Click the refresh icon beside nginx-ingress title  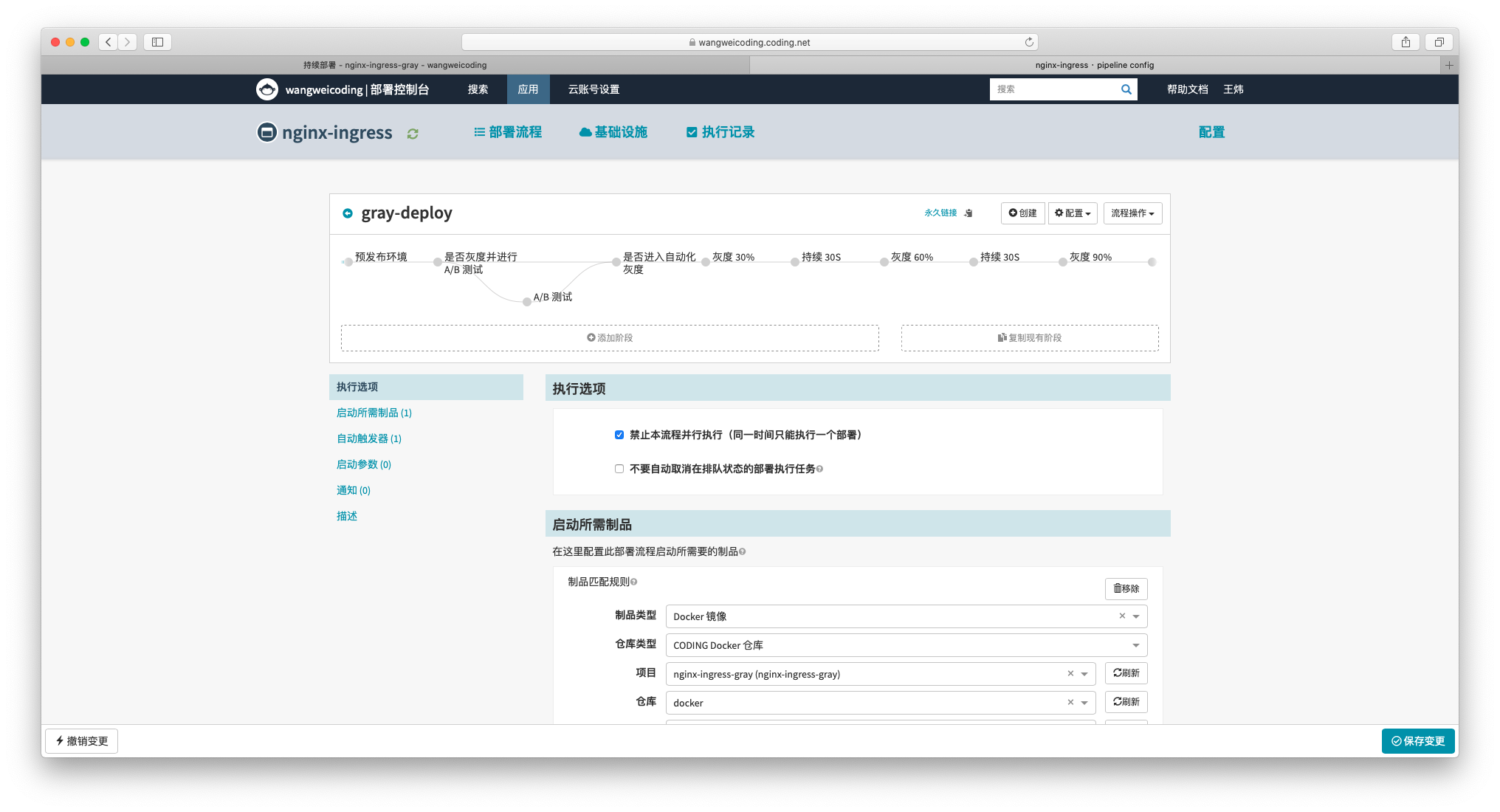point(413,134)
